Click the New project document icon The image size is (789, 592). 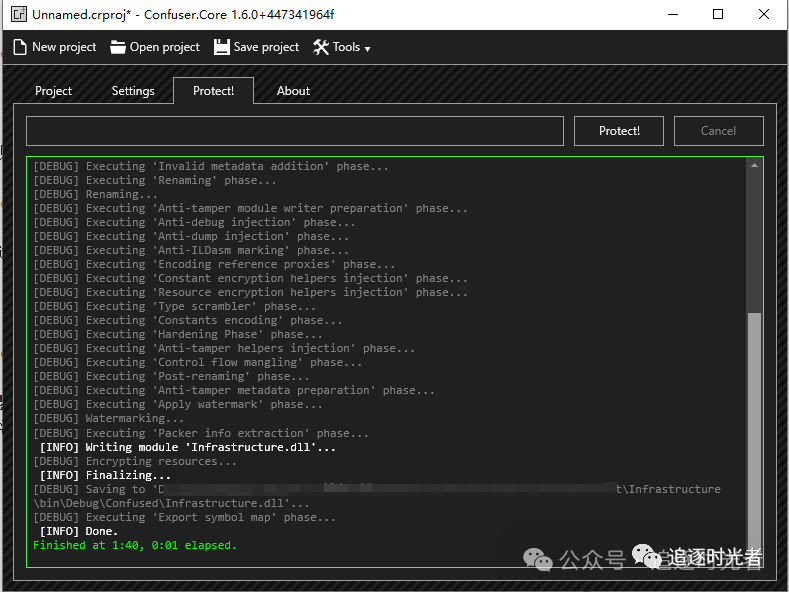tap(19, 47)
